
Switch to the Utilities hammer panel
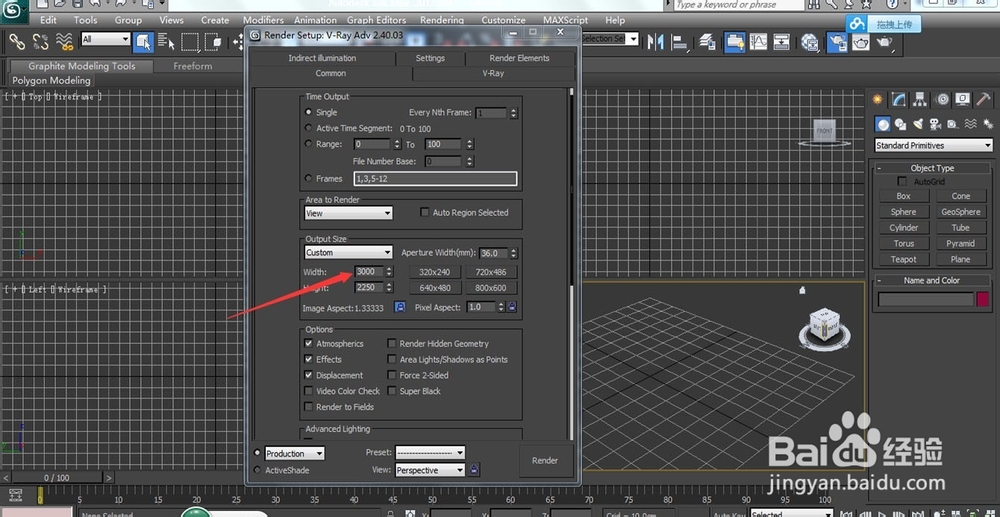pyautogui.click(x=983, y=99)
